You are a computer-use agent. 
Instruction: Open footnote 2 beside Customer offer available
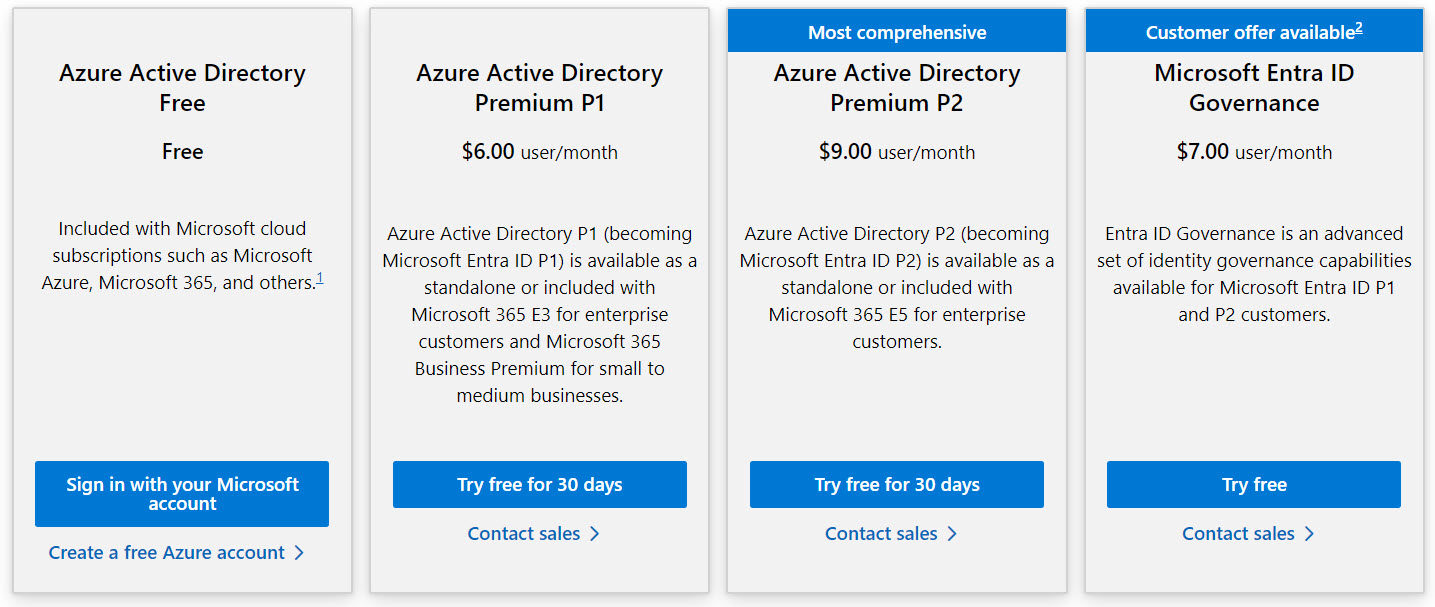coord(1359,28)
